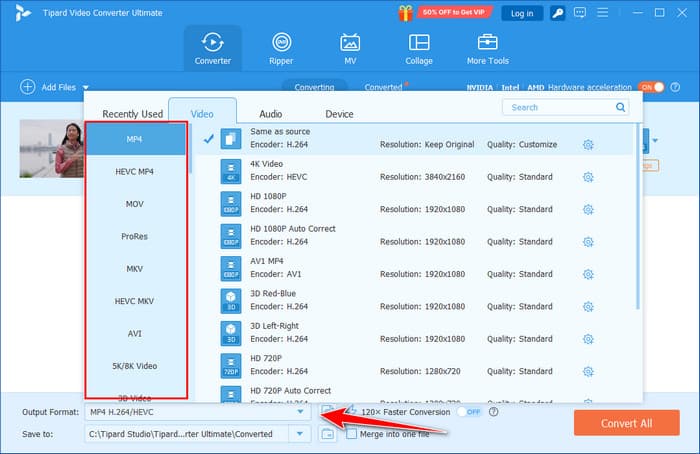The width and height of the screenshot is (700, 454).
Task: Open settings gear for AV1 MP4
Action: (x=588, y=274)
